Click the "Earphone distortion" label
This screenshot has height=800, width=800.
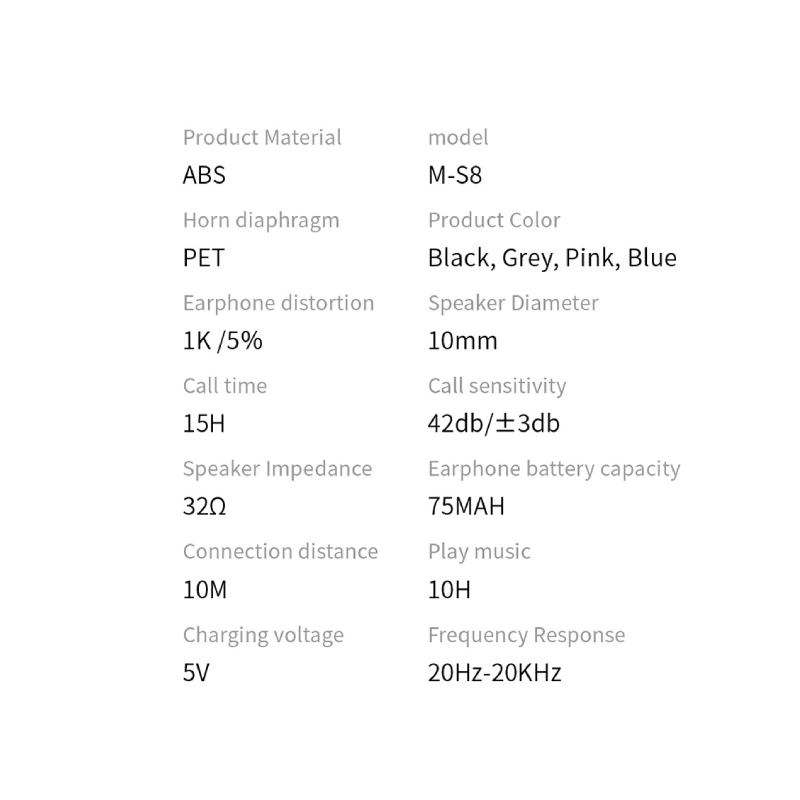pos(278,303)
